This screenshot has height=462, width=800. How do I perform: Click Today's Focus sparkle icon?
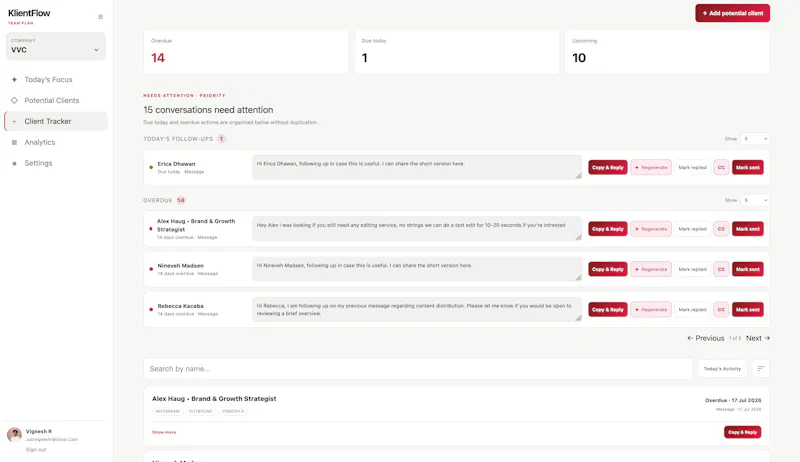pyautogui.click(x=14, y=80)
